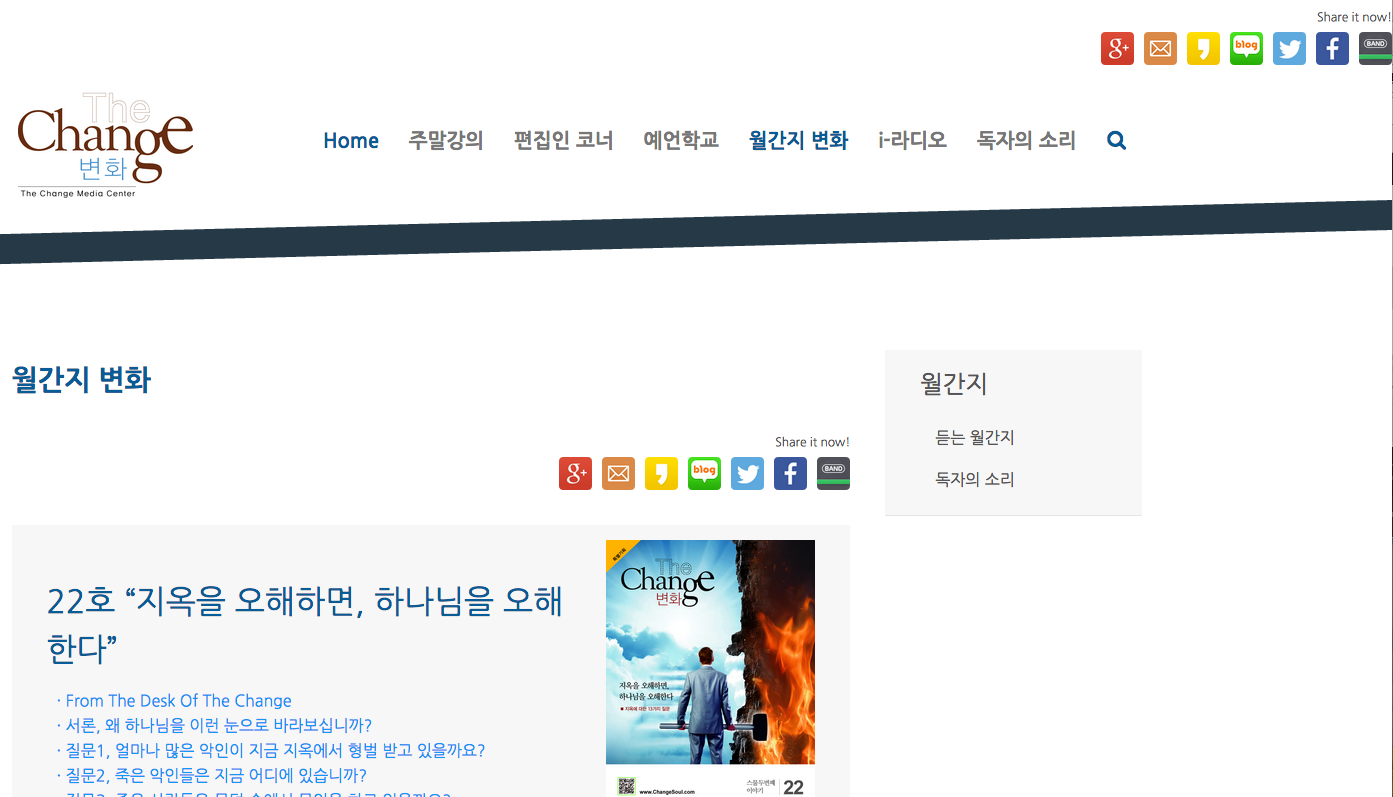Open article 22호 지옥을 오해하면 title
1393x797 pixels.
305,625
